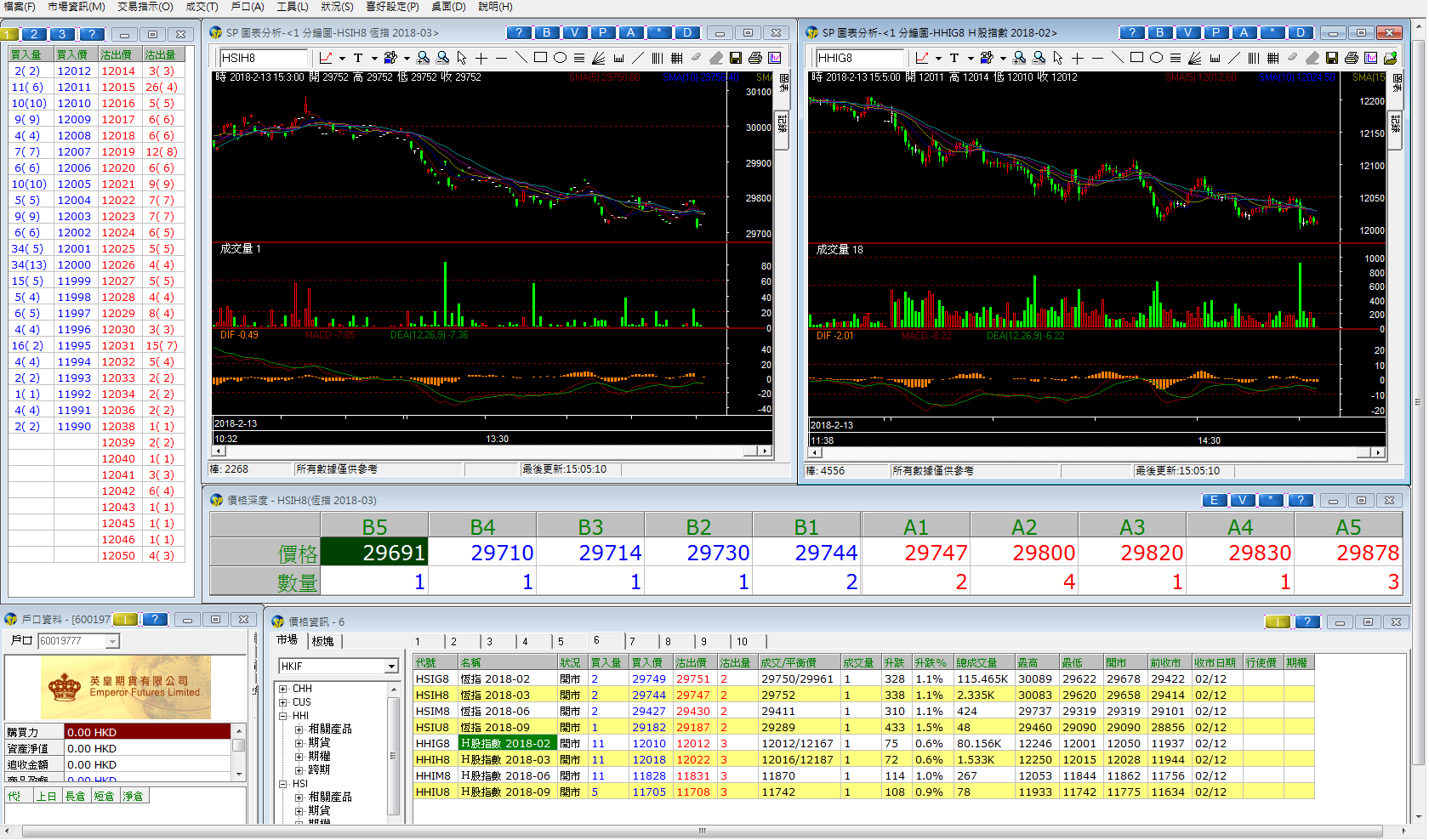Click horizontal scrollbar under HSIH8 chart
This screenshot has height=840, width=1429.
coord(492,451)
